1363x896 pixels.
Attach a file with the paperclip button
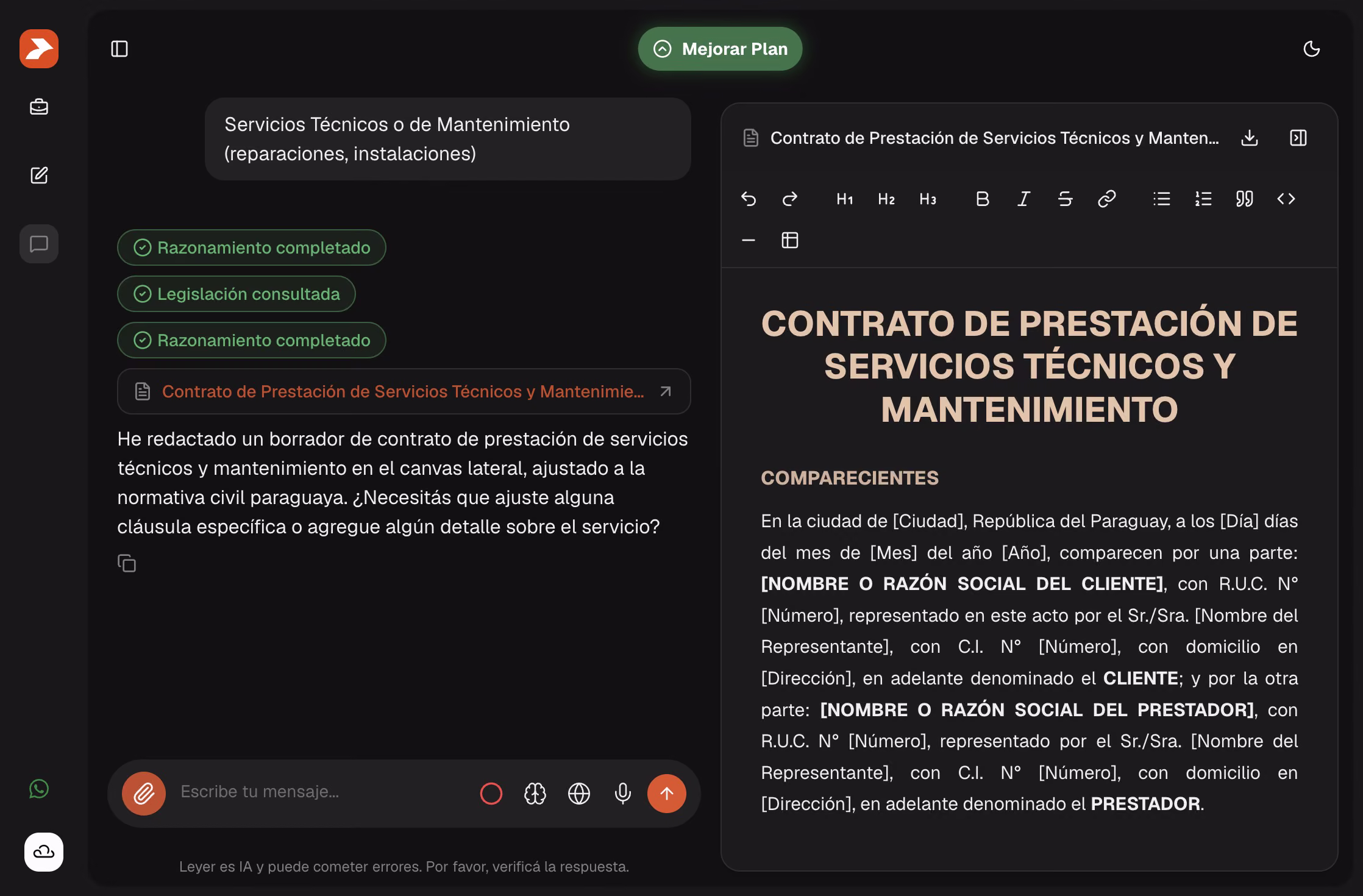click(144, 794)
